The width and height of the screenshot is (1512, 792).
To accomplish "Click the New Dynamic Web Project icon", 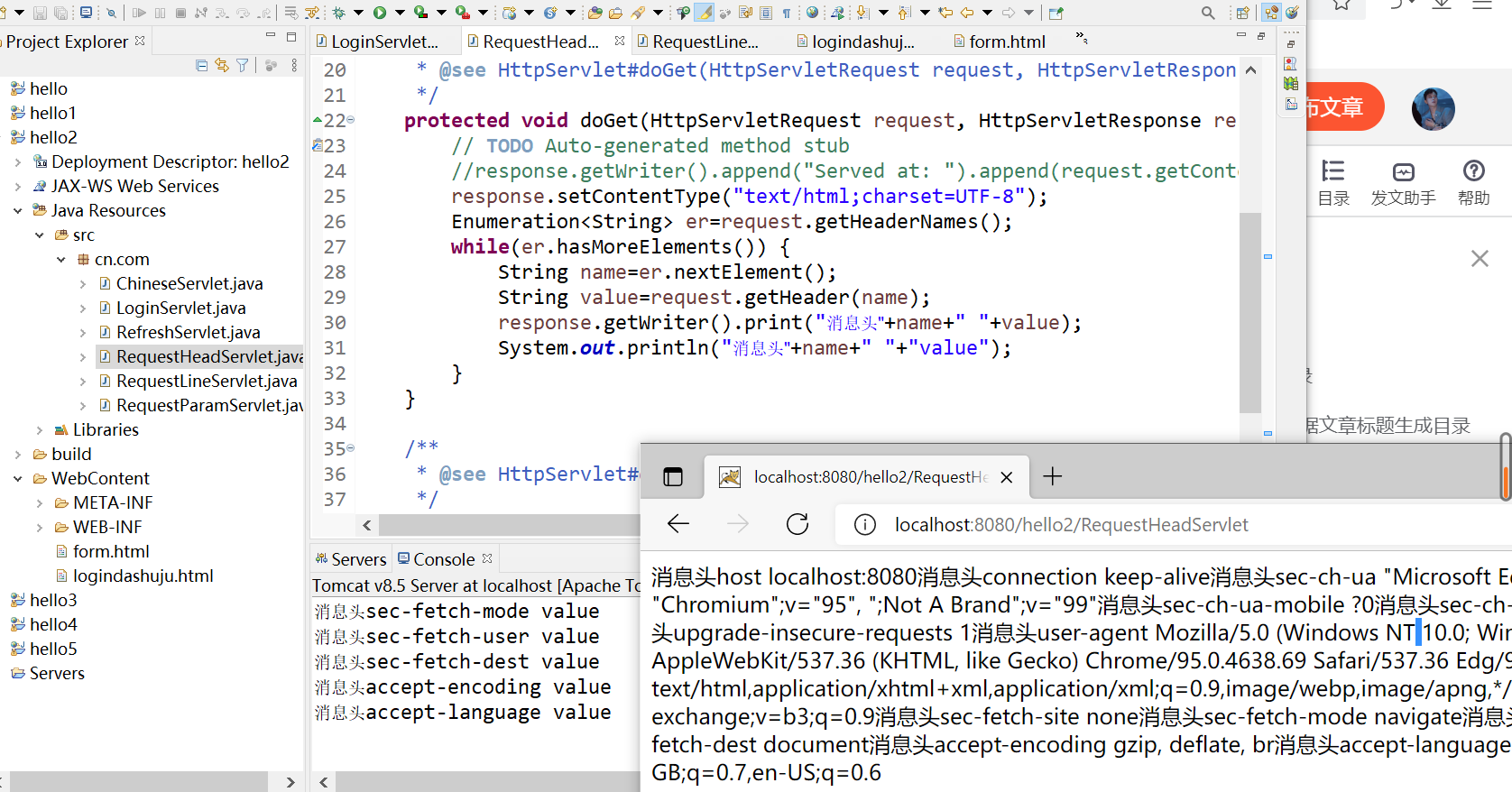I will click(509, 13).
